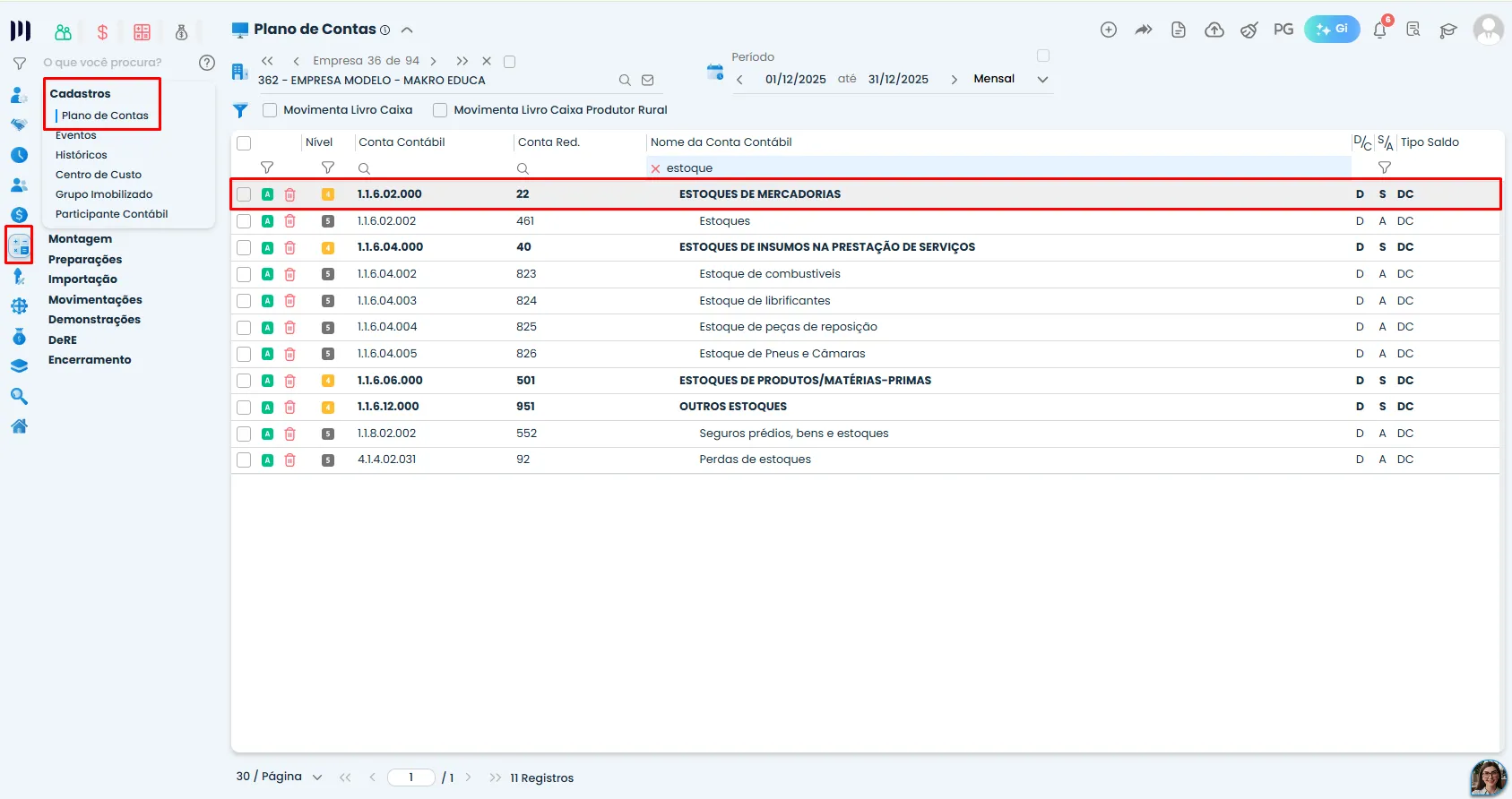The height and width of the screenshot is (799, 1512).
Task: Open Participante Contábil link
Action: 112,214
